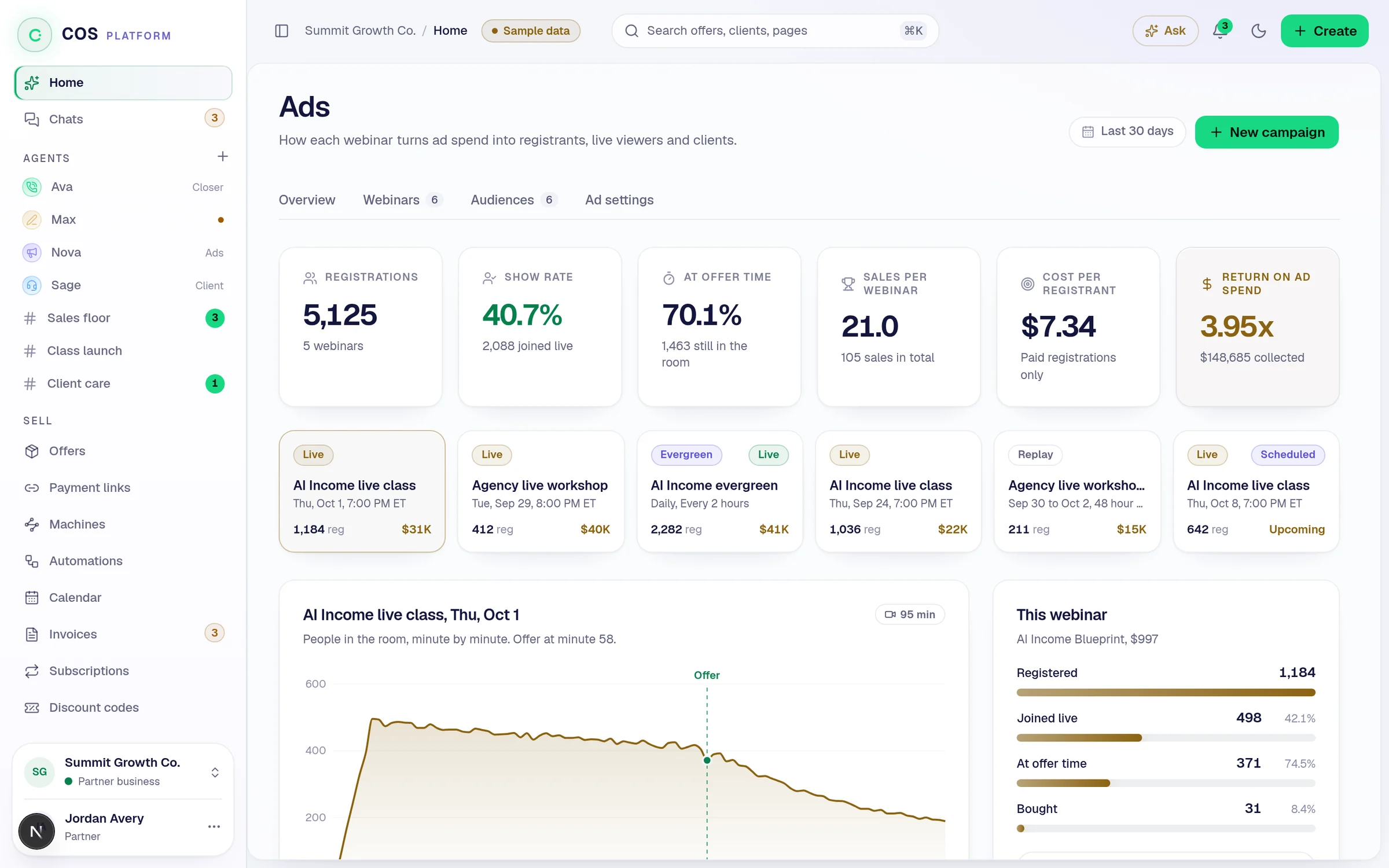Go to Payment links page

[x=123, y=488]
